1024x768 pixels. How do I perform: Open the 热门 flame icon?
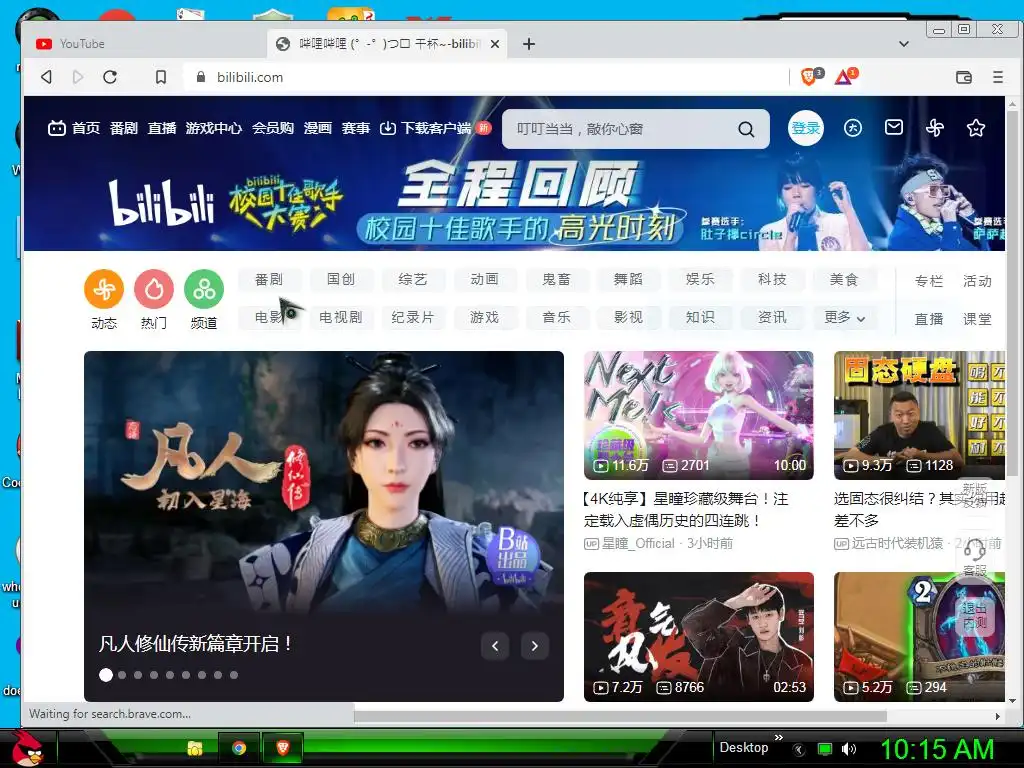pos(154,289)
